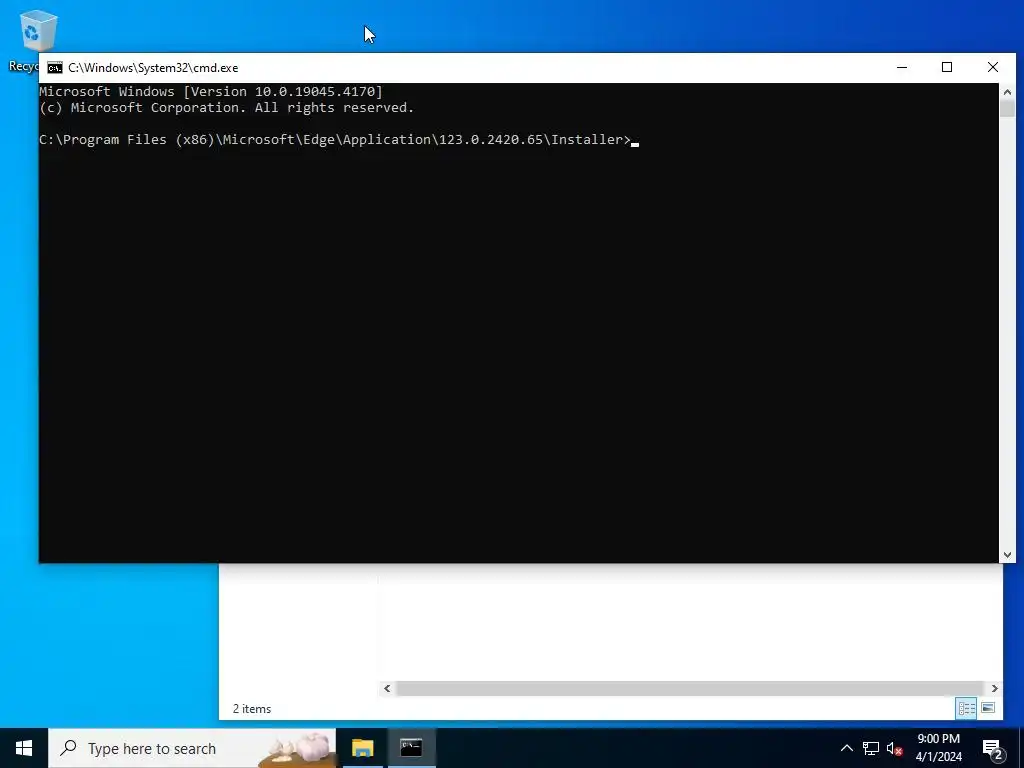
Task: Open the network status tray icon
Action: pyautogui.click(x=871, y=748)
